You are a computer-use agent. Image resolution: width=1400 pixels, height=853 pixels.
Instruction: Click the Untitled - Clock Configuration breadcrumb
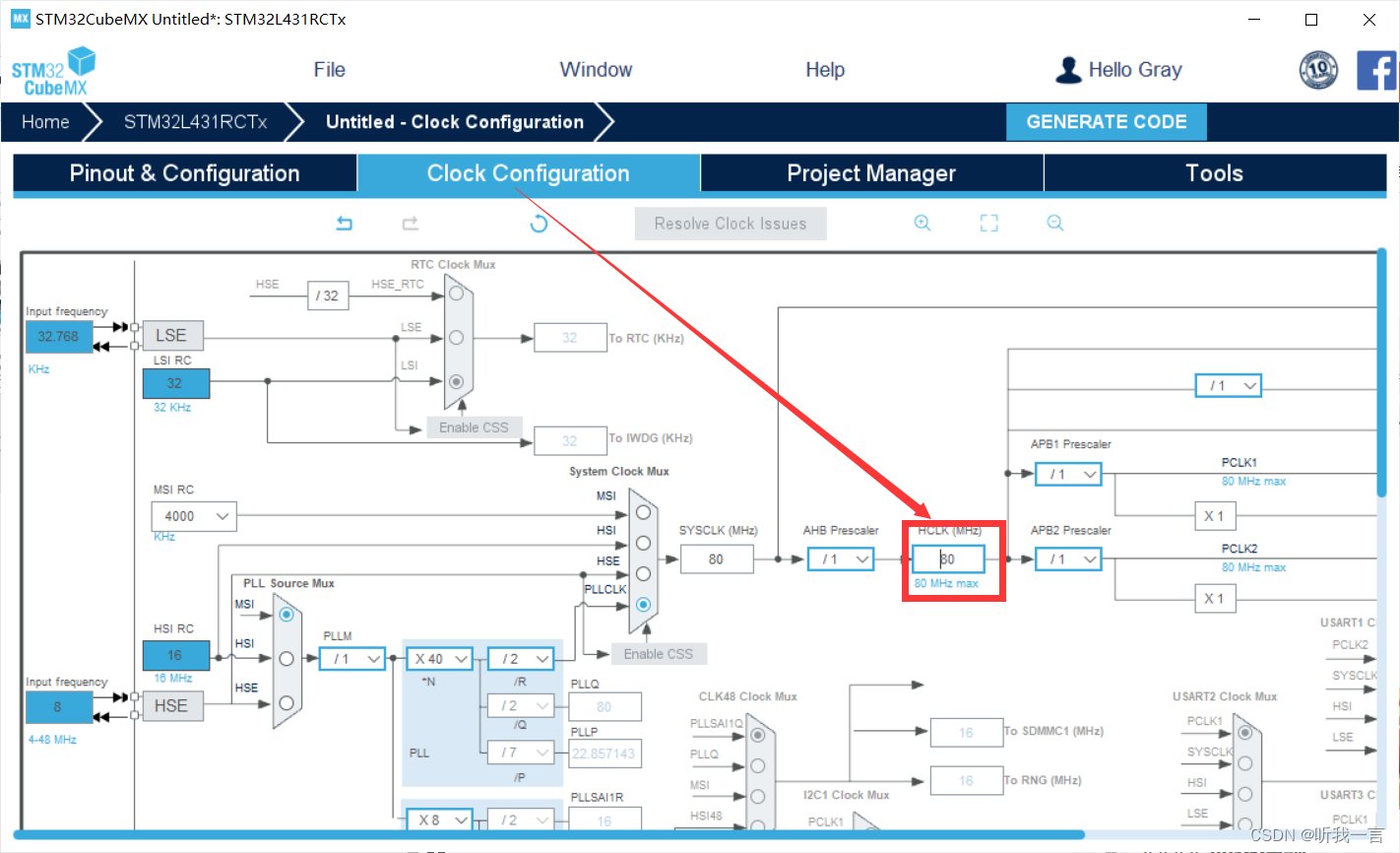click(x=455, y=122)
